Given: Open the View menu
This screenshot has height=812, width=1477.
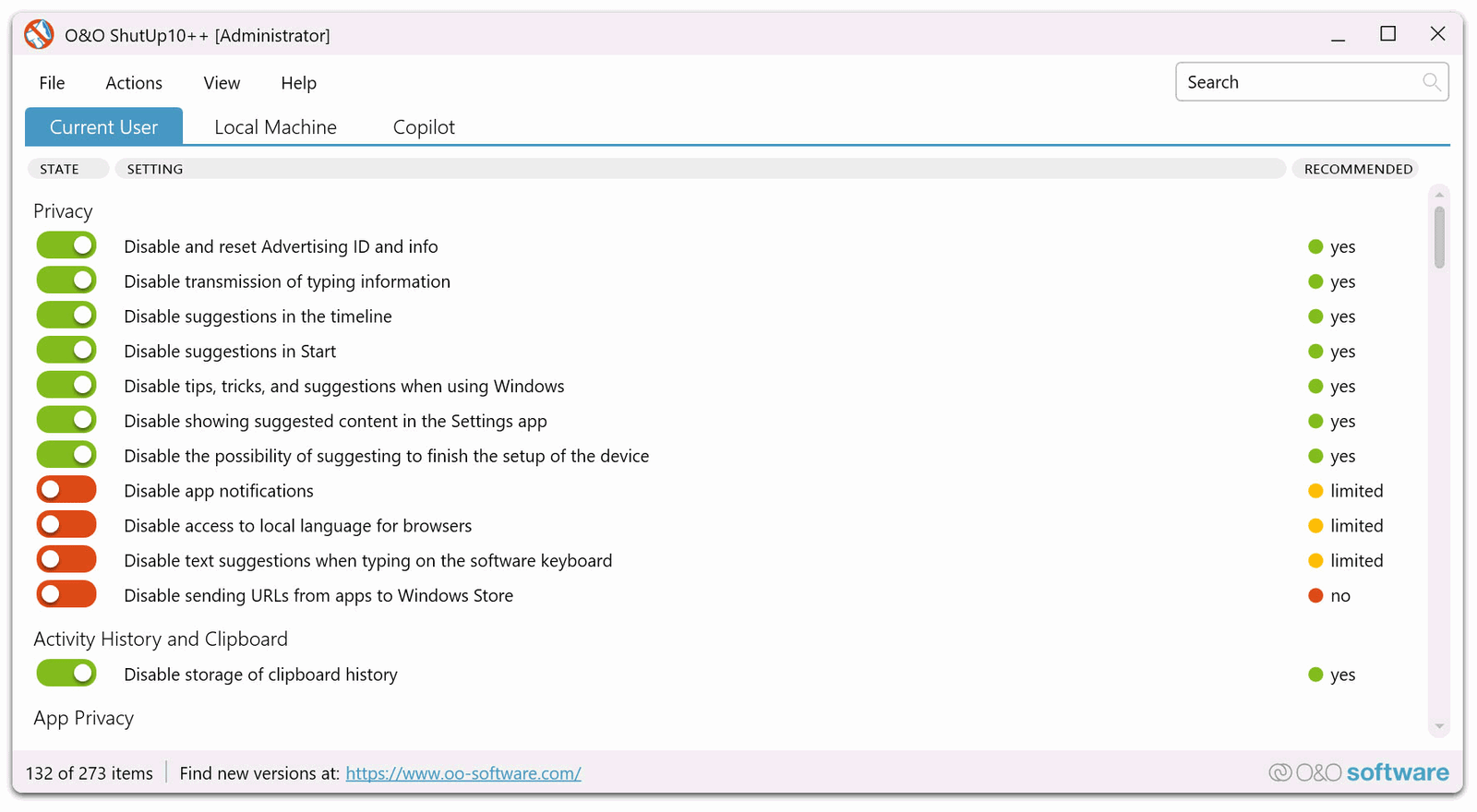Looking at the screenshot, I should (x=222, y=83).
